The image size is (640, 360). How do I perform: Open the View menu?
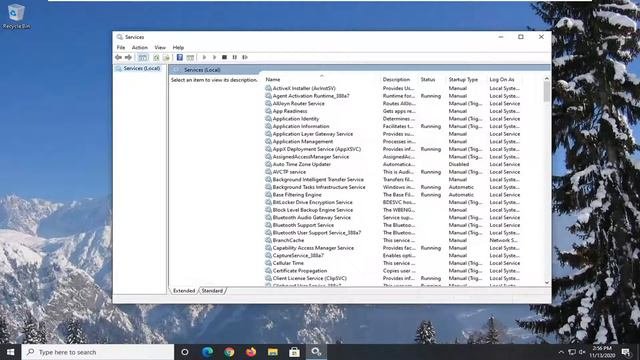tap(160, 47)
